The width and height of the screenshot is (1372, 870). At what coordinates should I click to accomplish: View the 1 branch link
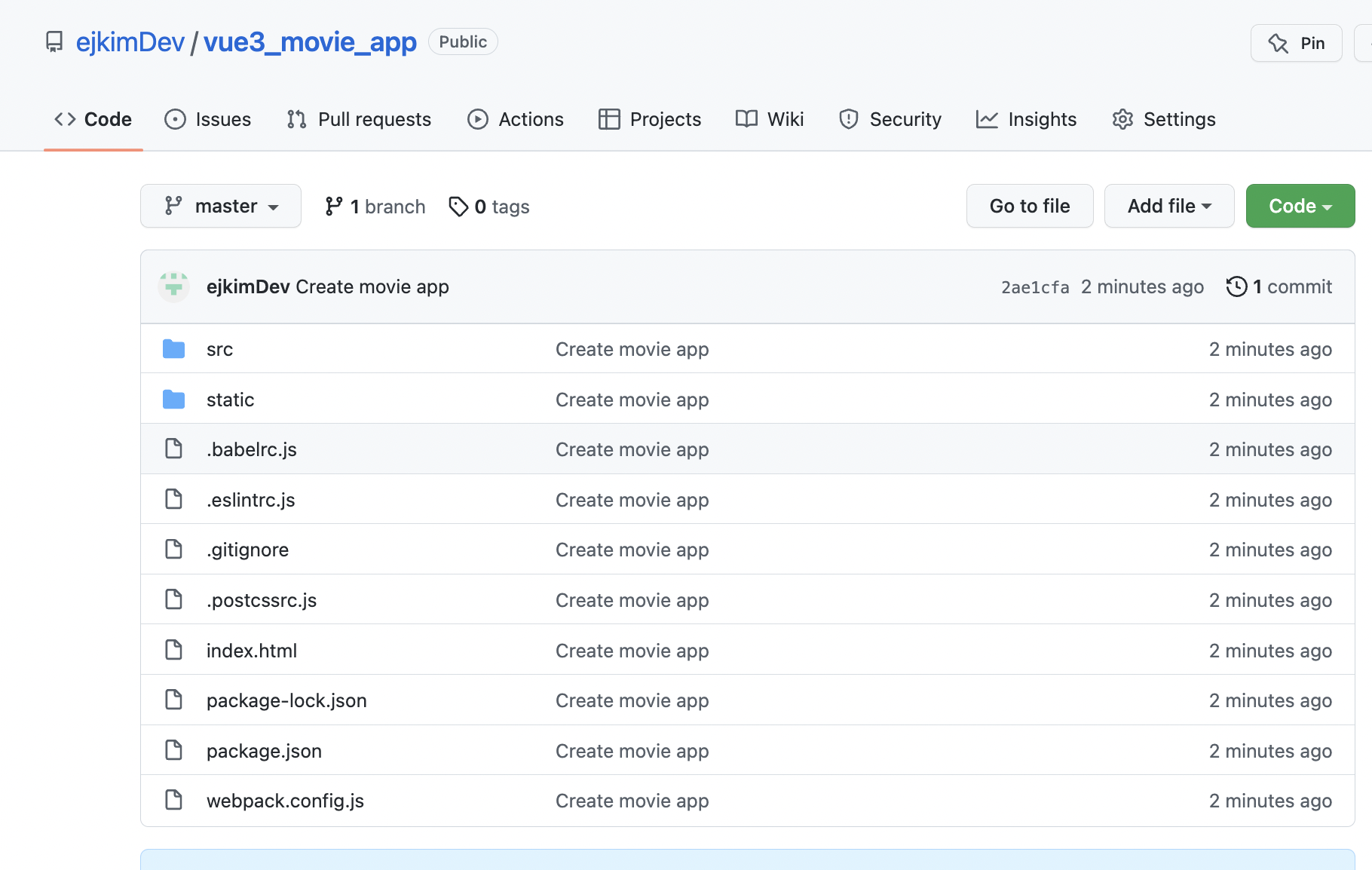375,207
